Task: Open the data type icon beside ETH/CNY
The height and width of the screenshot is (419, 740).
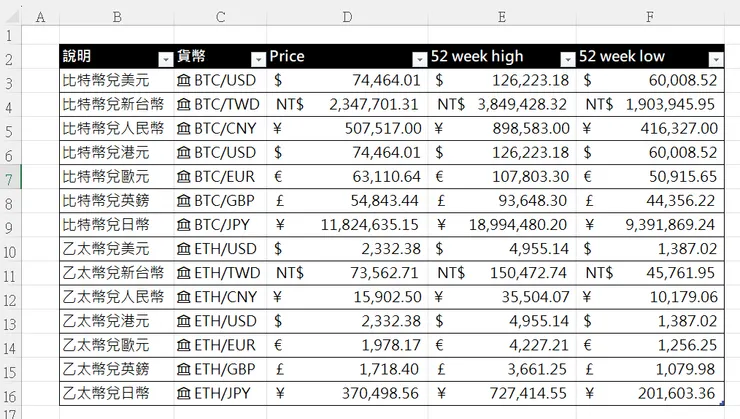Action: (x=184, y=297)
